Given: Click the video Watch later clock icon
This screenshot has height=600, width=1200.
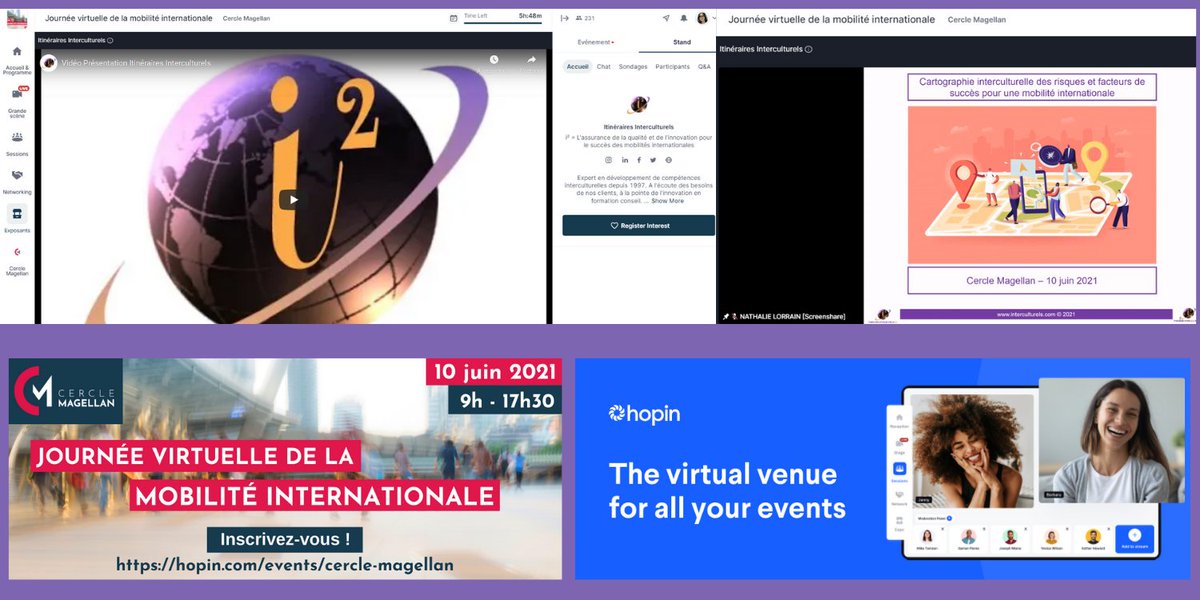Looking at the screenshot, I should (494, 60).
